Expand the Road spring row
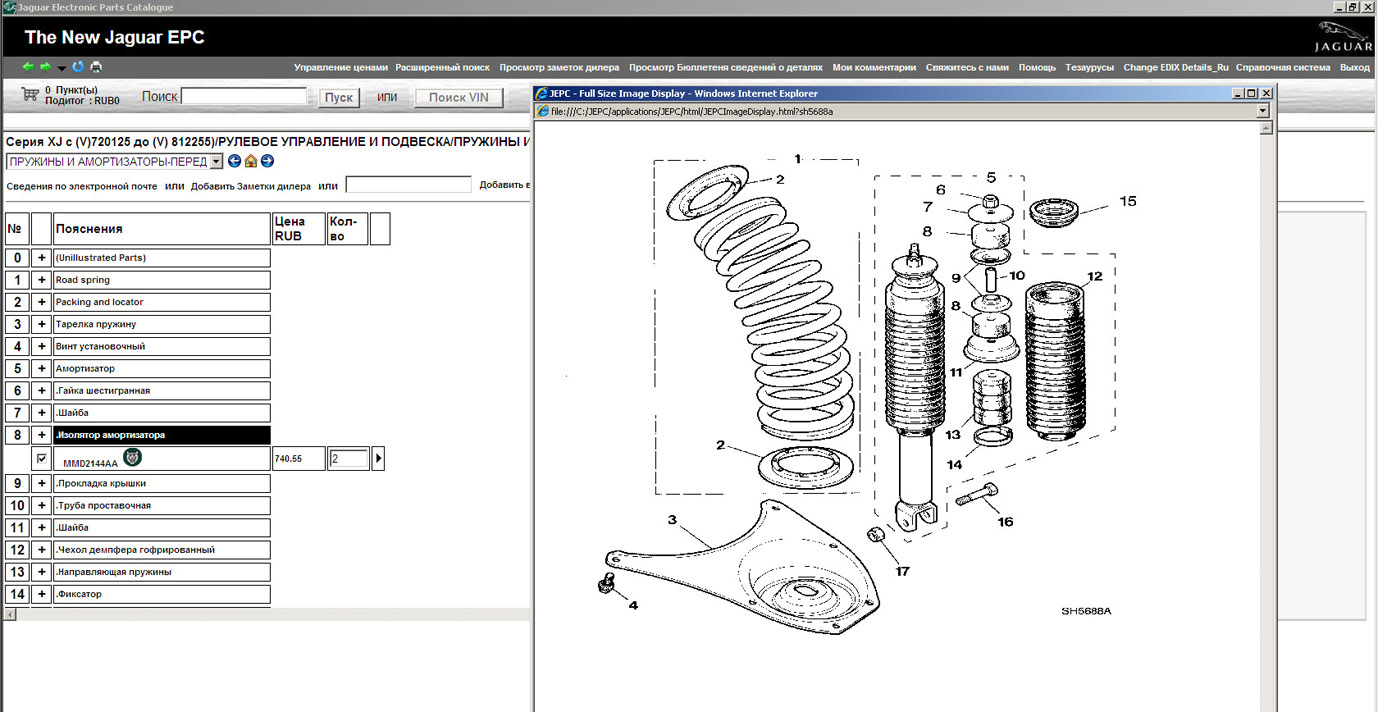 pos(41,280)
